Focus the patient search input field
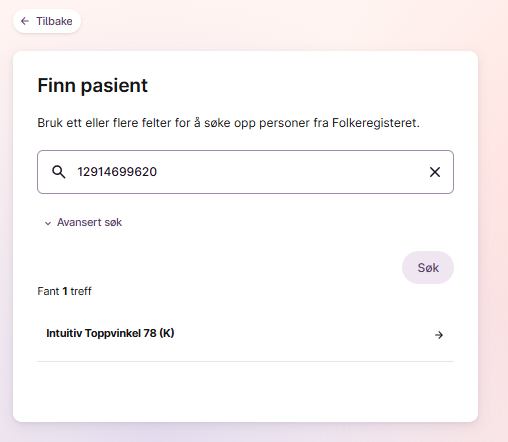 point(245,172)
